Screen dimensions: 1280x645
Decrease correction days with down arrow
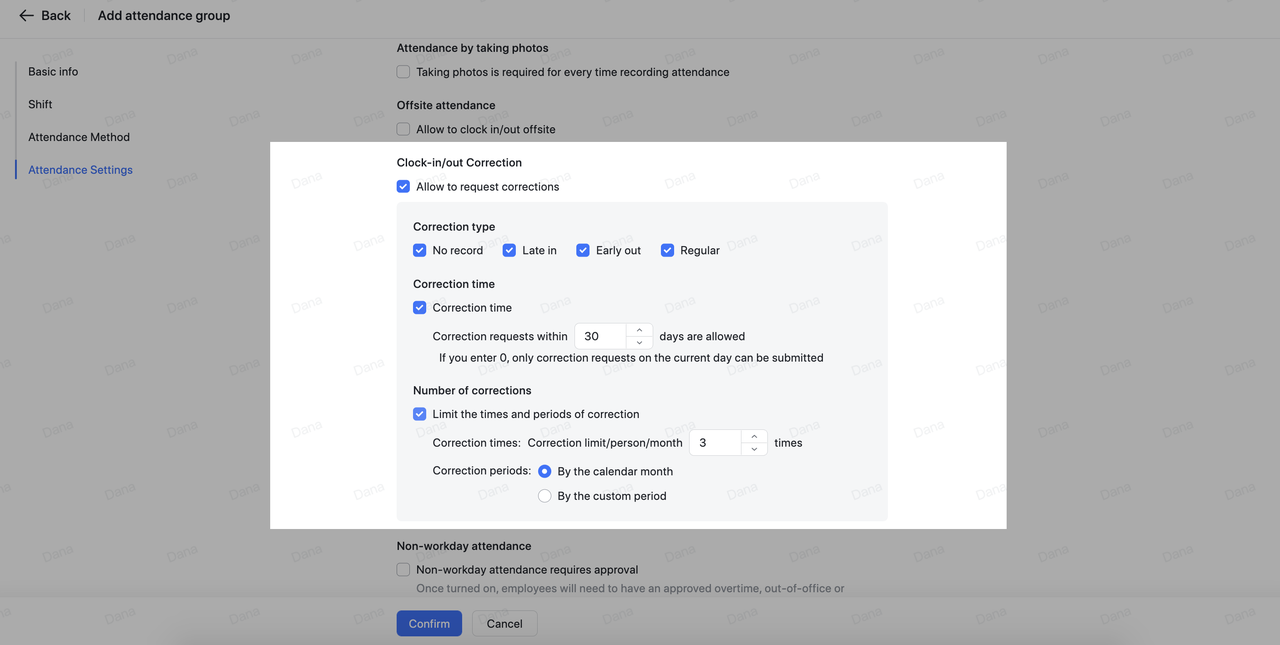coord(640,343)
